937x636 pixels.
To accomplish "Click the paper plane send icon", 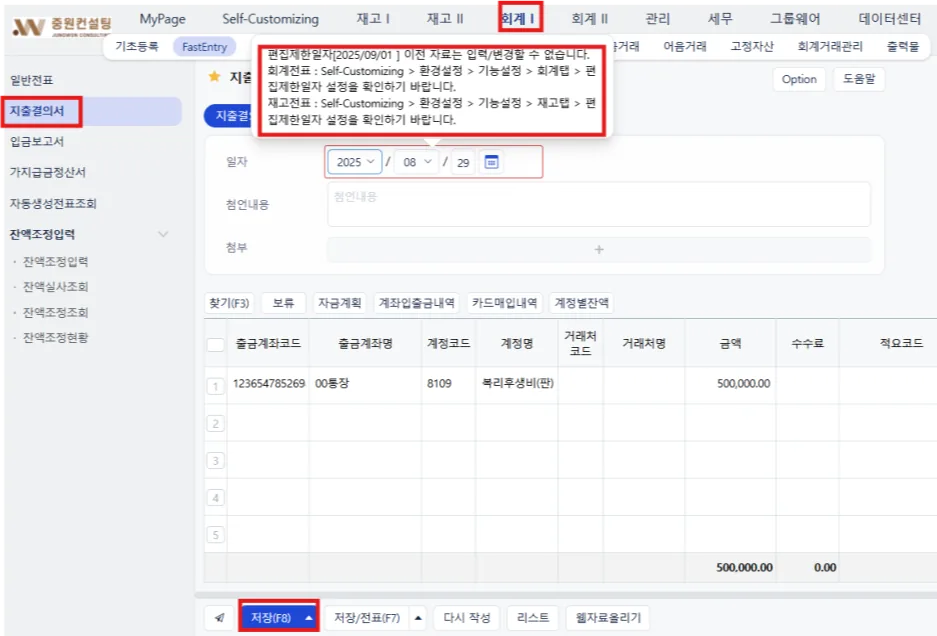I will 219,617.
